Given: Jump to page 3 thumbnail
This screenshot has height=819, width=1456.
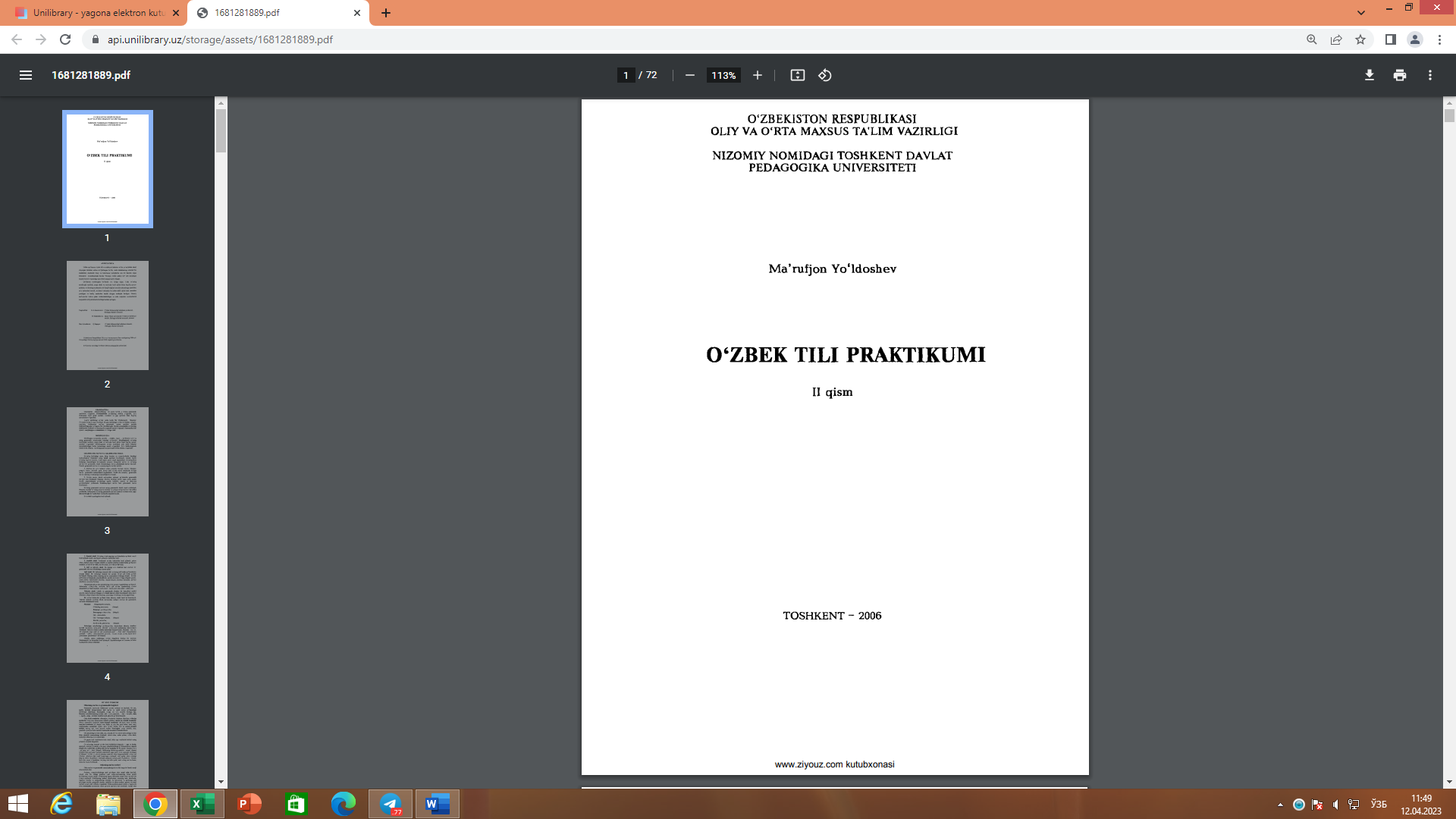Looking at the screenshot, I should pyautogui.click(x=108, y=462).
